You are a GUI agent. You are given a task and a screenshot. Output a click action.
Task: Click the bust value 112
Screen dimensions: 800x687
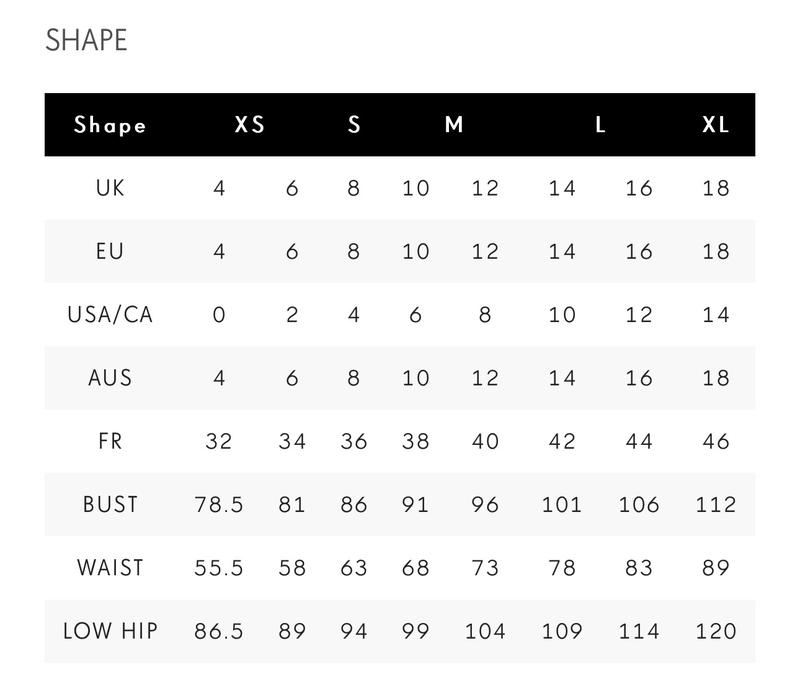715,504
